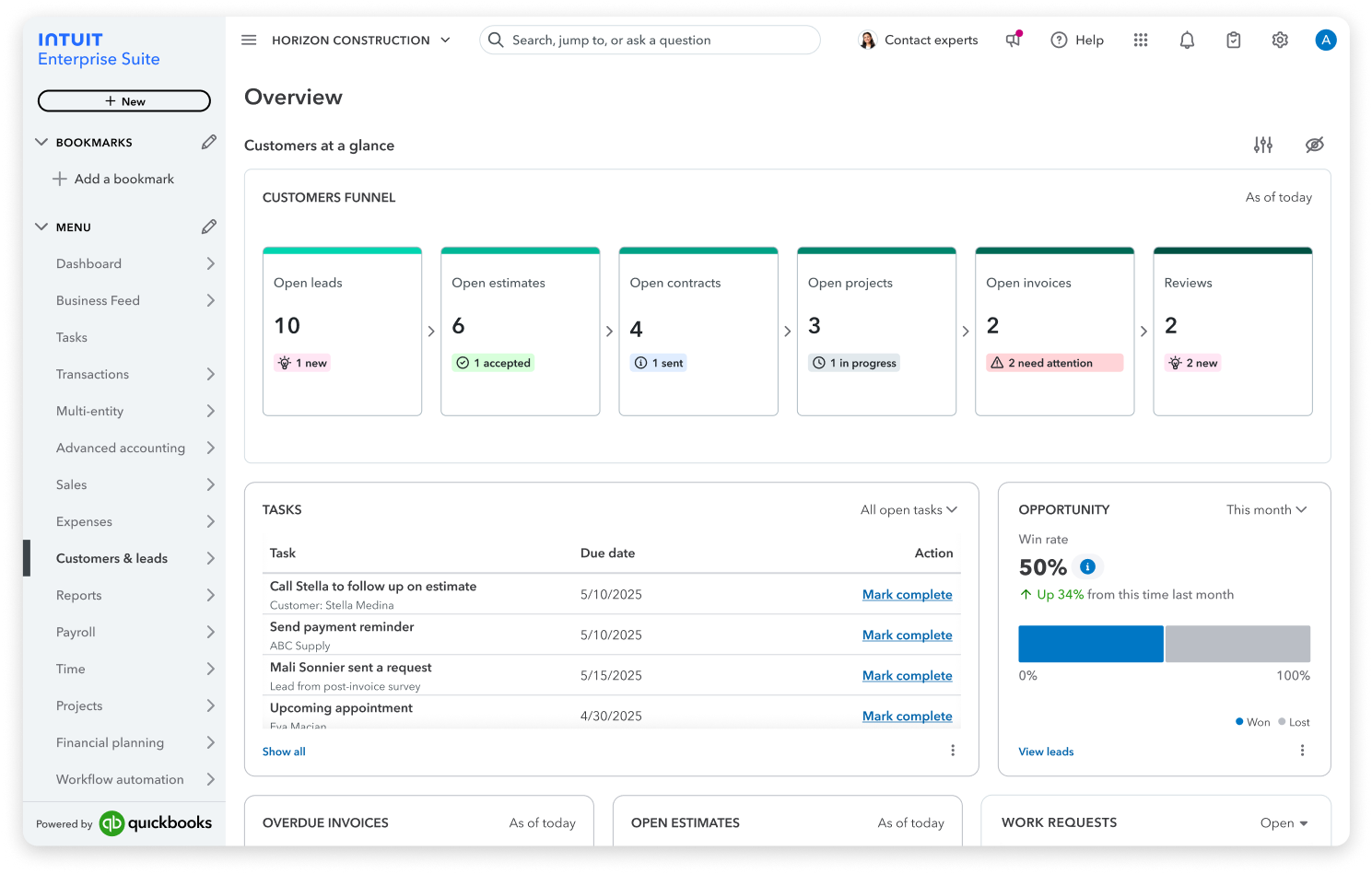
Task: Click the New button
Action: pos(124,101)
